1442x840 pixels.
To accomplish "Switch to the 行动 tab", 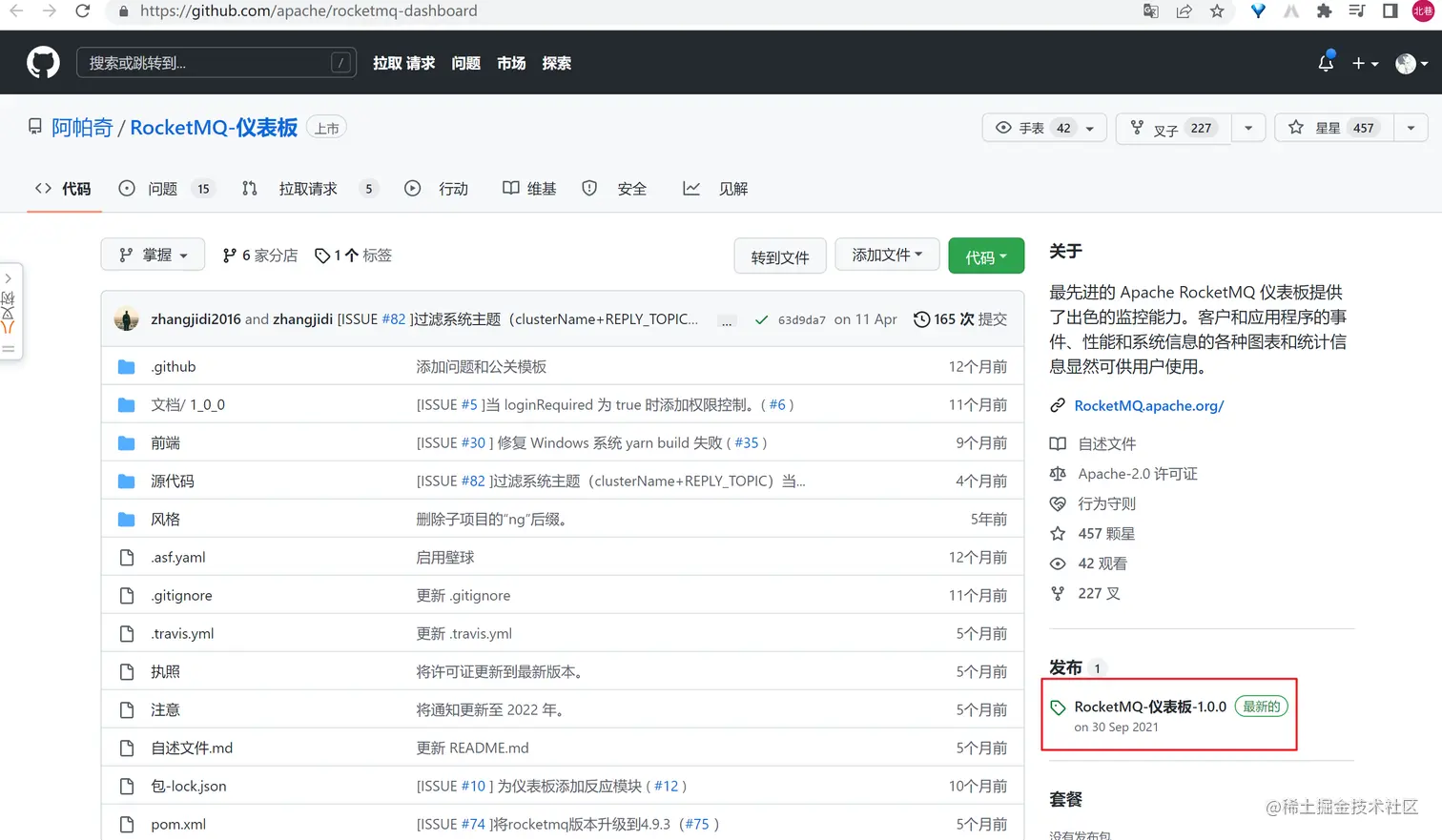I will (x=437, y=189).
